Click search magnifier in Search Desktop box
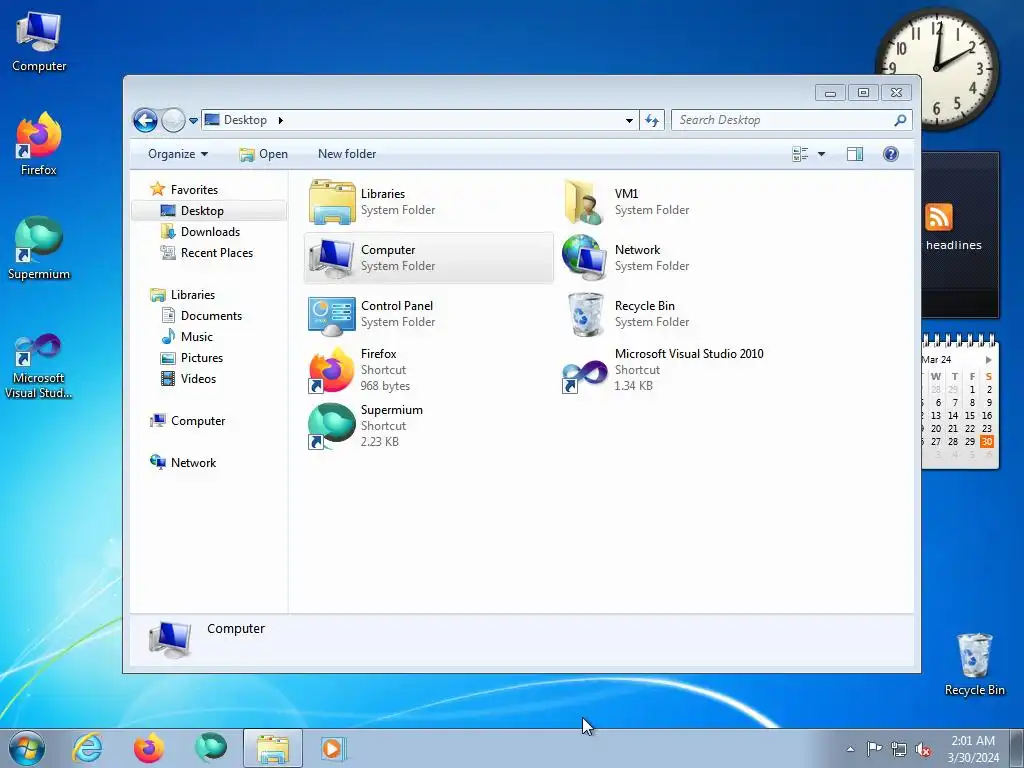1024x768 pixels. coord(900,120)
